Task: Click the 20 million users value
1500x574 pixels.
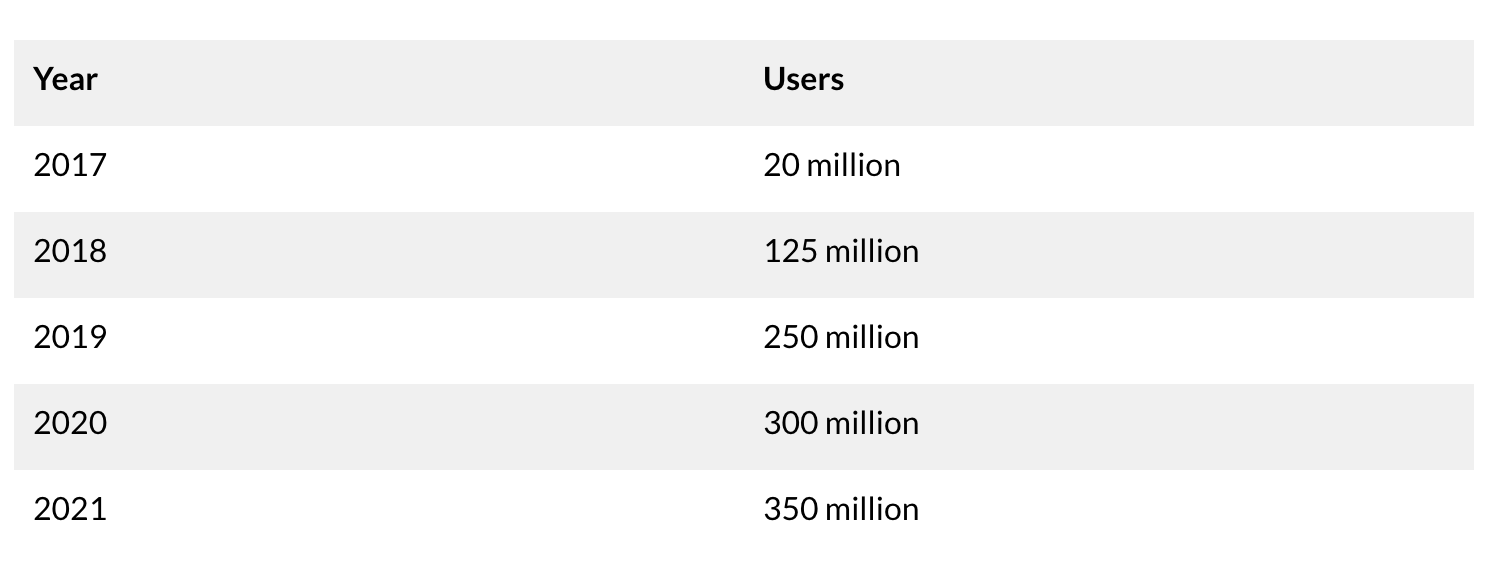Action: click(x=832, y=165)
